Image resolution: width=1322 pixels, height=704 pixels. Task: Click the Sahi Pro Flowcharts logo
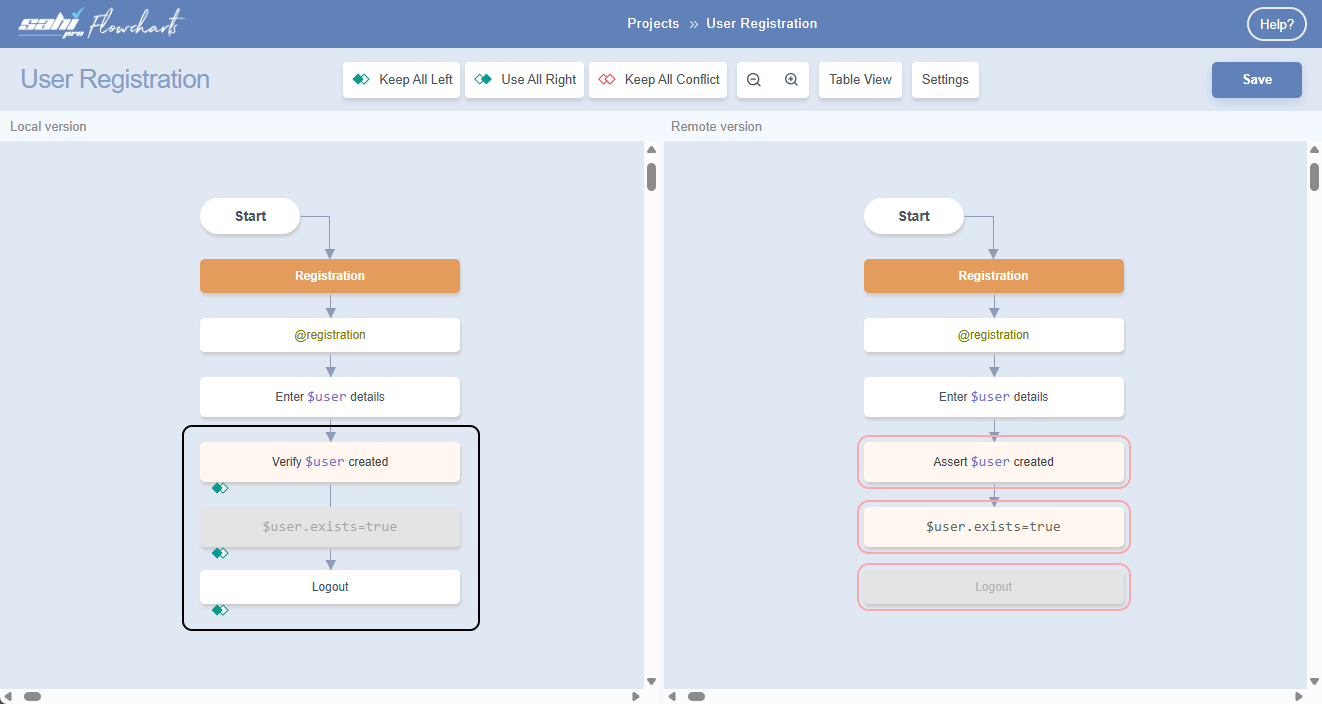click(x=101, y=24)
